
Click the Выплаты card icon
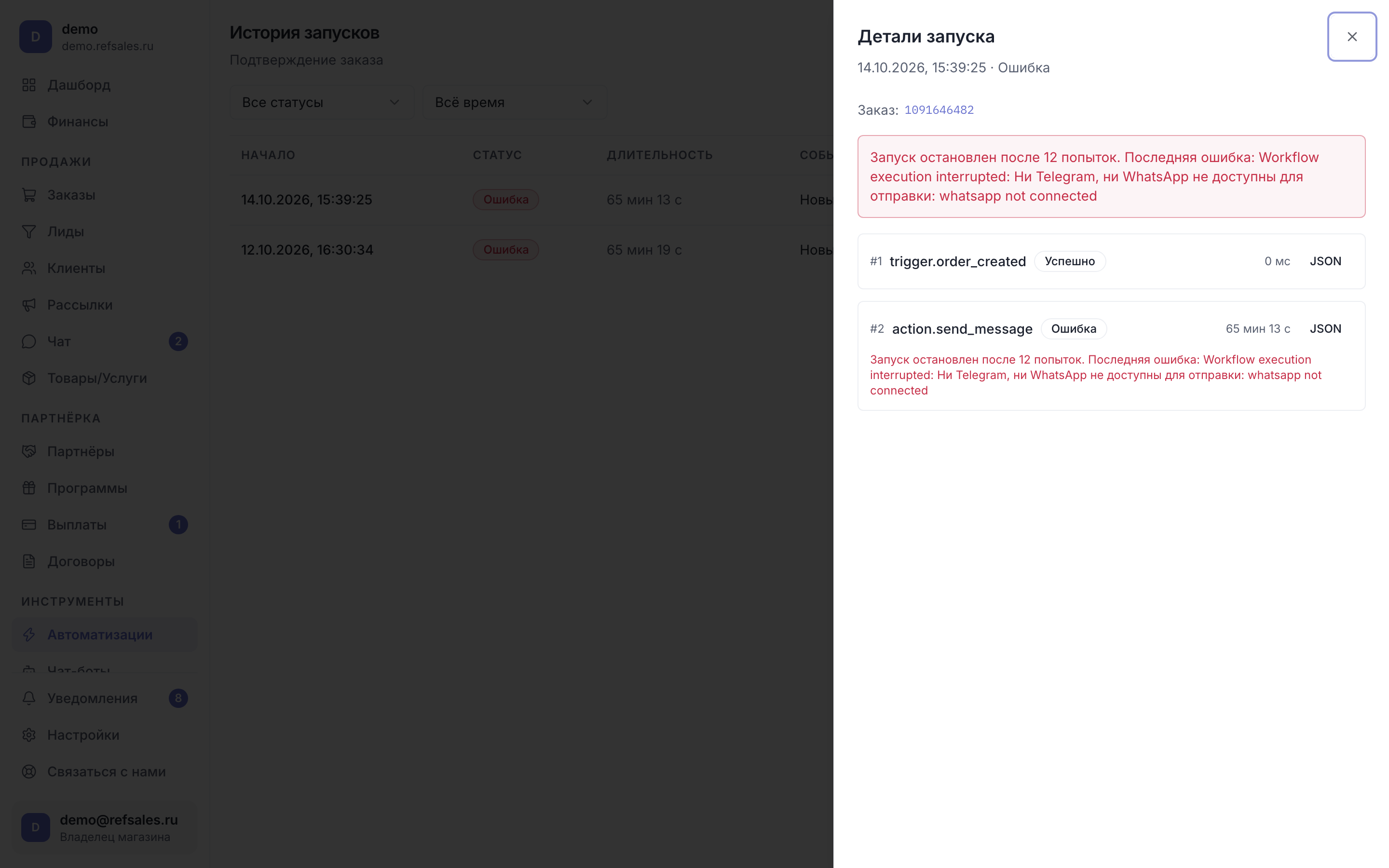(x=29, y=525)
